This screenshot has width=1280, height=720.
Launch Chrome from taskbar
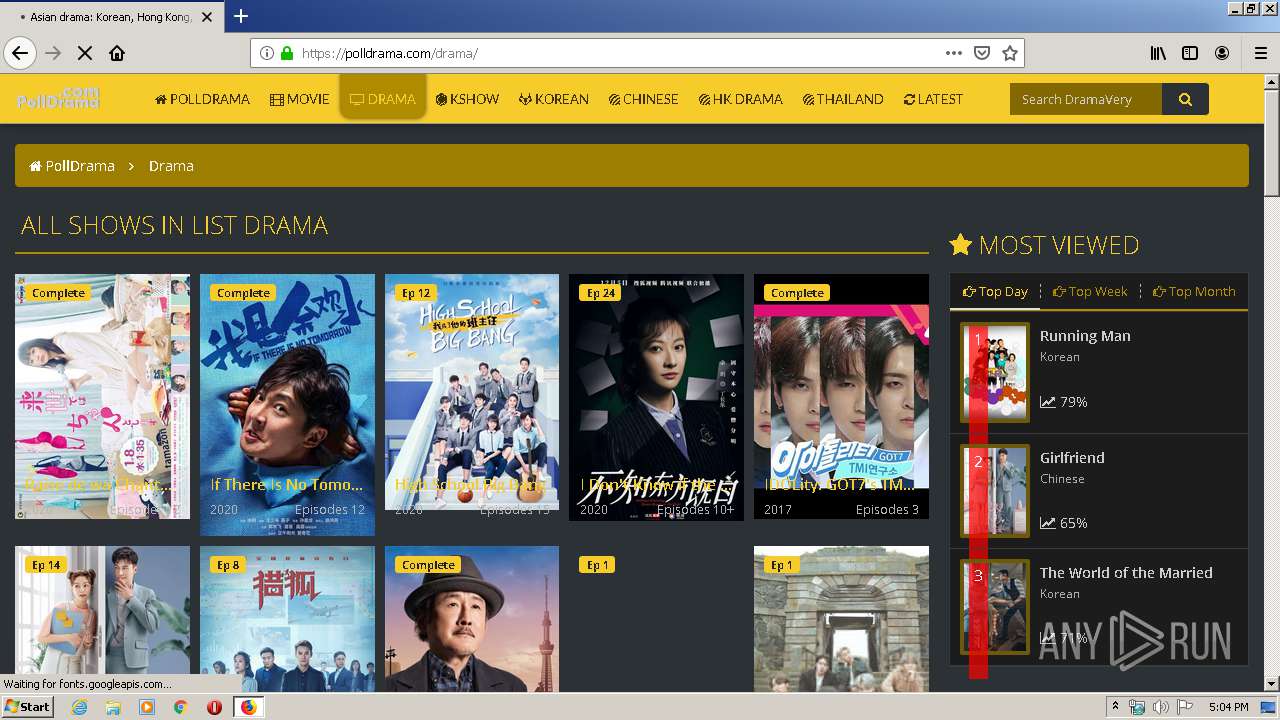[180, 707]
